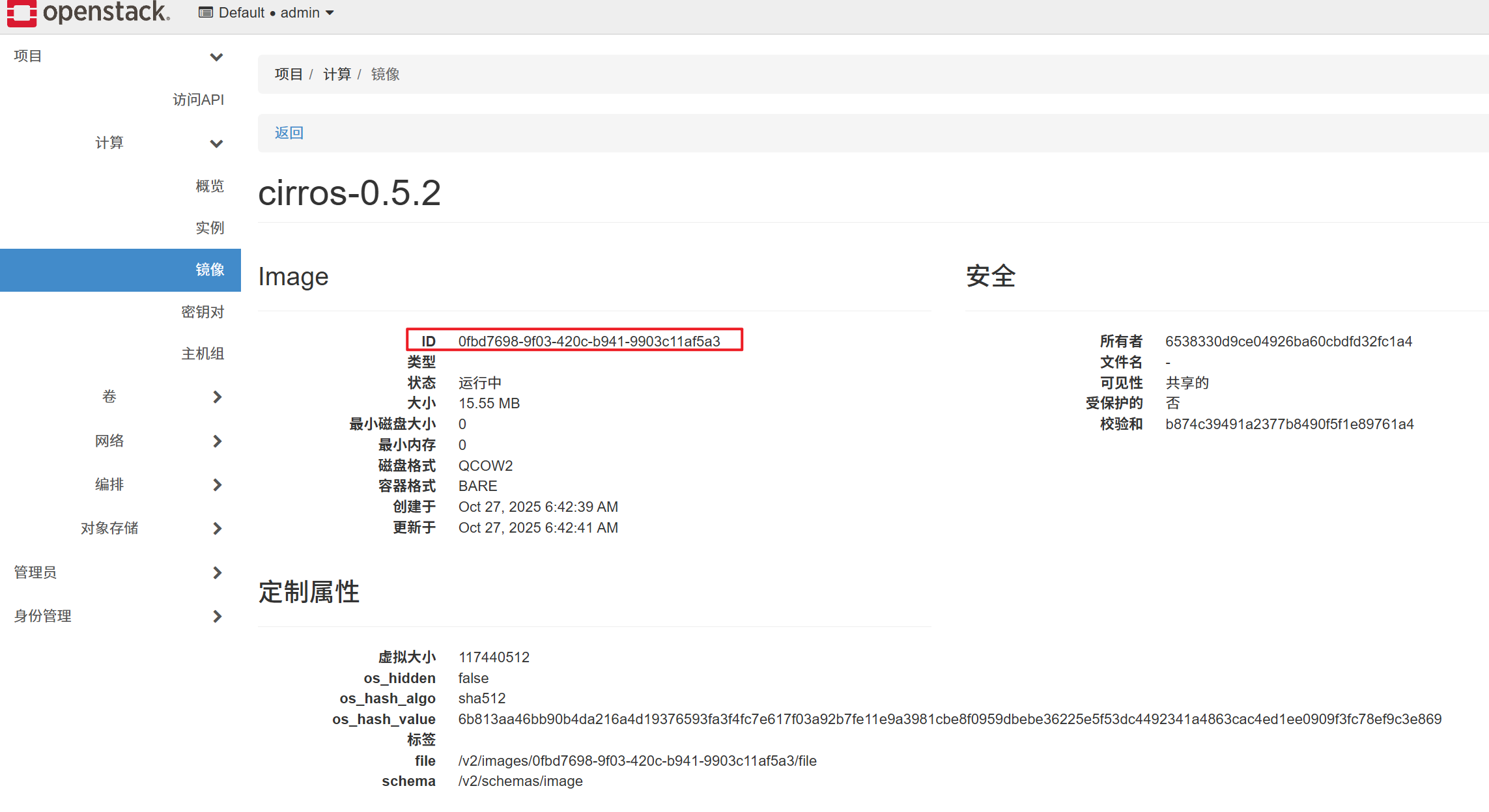Click 项目 in the breadcrumb

click(x=289, y=74)
